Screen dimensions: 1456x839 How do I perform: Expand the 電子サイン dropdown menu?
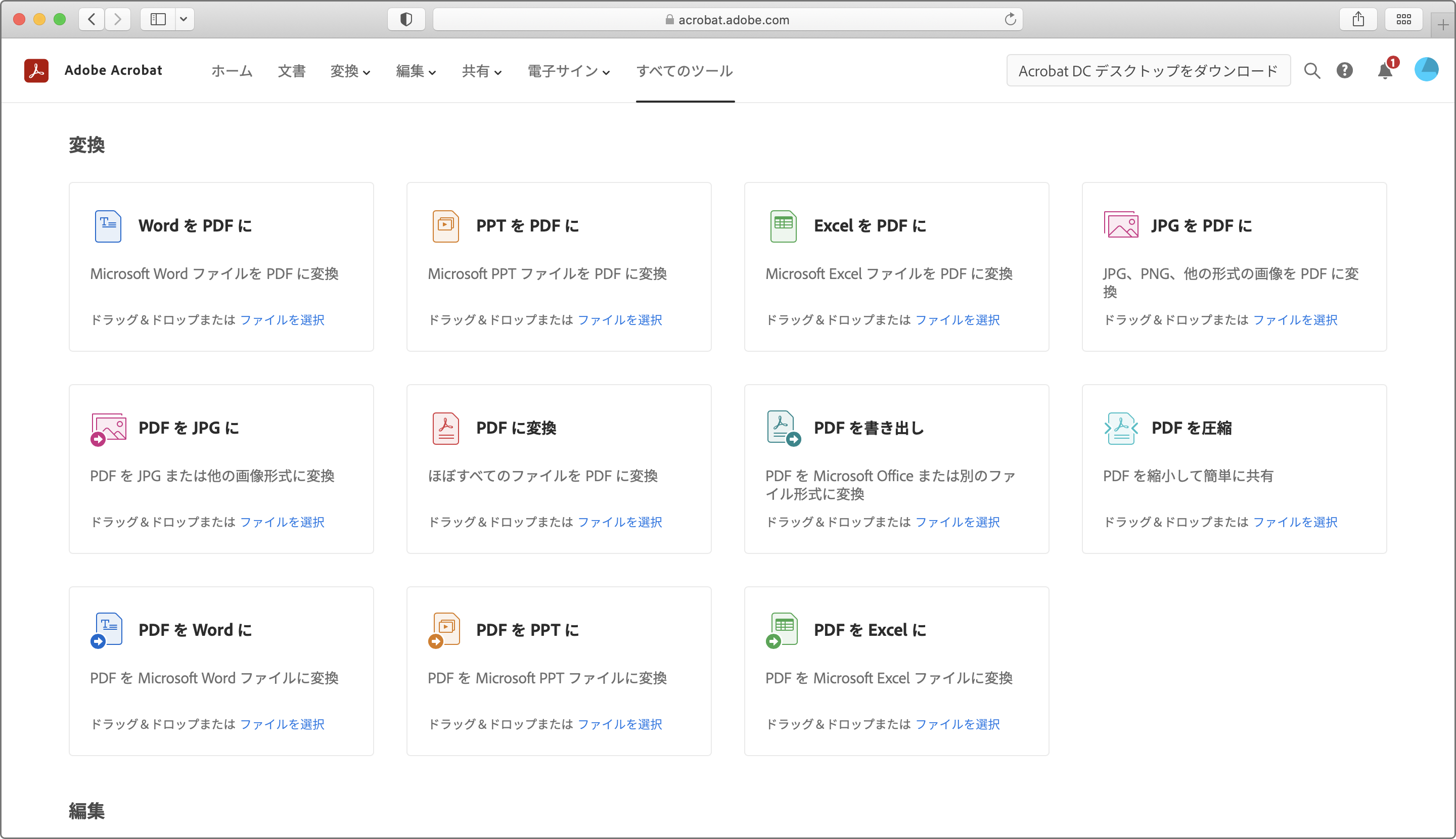click(x=568, y=71)
